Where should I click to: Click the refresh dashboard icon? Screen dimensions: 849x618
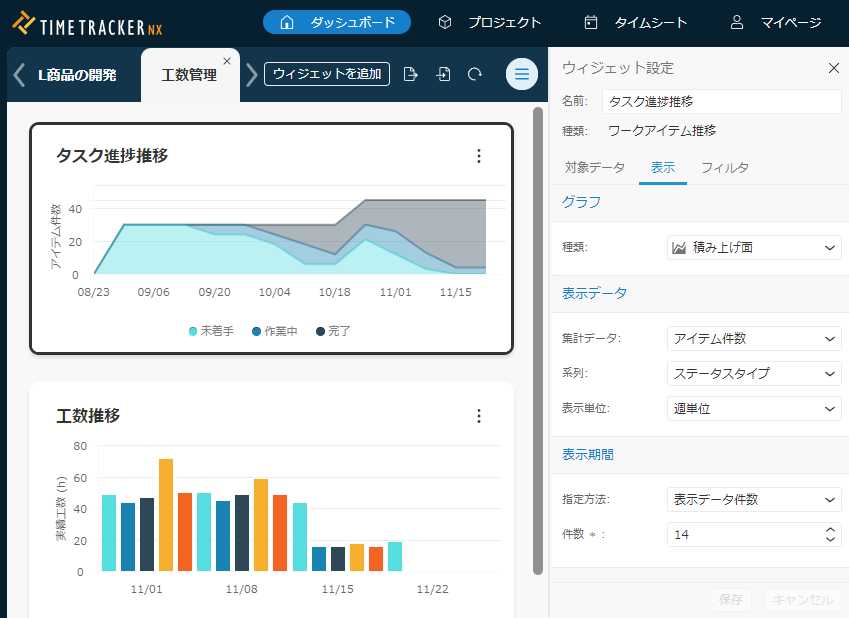[x=475, y=74]
